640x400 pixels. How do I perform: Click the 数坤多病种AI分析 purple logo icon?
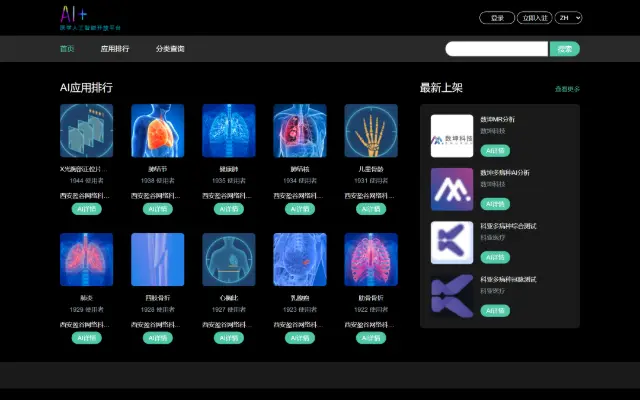pyautogui.click(x=452, y=189)
